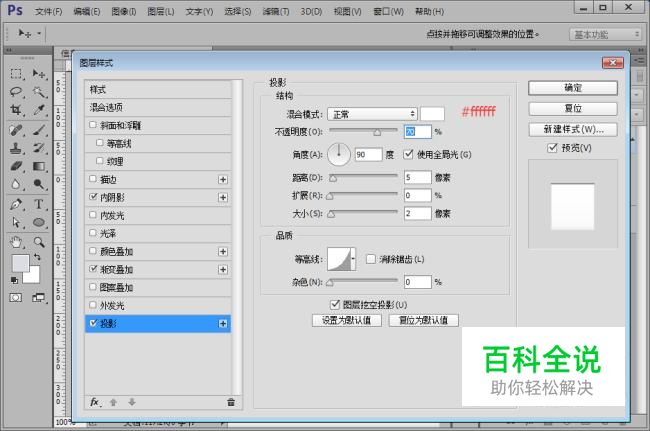The height and width of the screenshot is (431, 650).
Task: Select the Brush tool
Action: (x=39, y=130)
